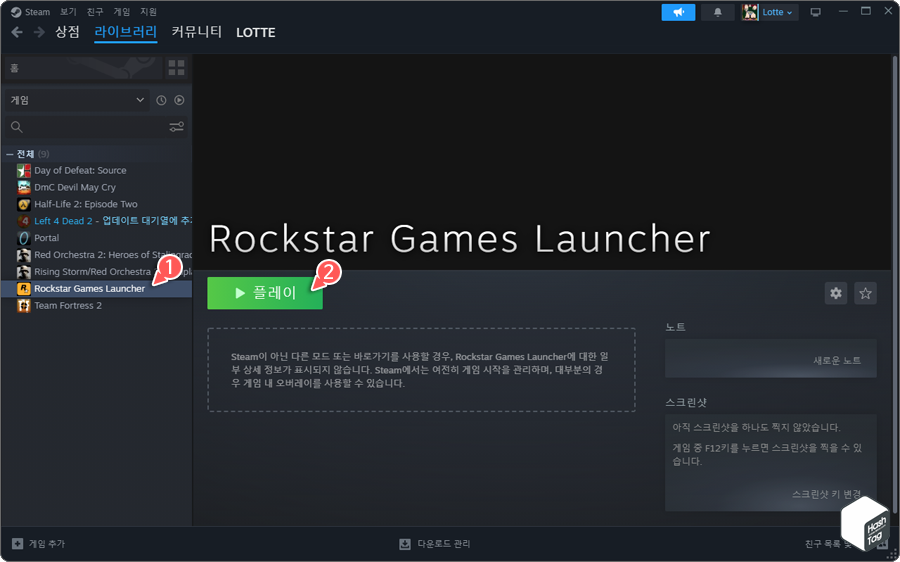The height and width of the screenshot is (562, 900).
Task: Switch to the 상점 tab
Action: tap(67, 32)
